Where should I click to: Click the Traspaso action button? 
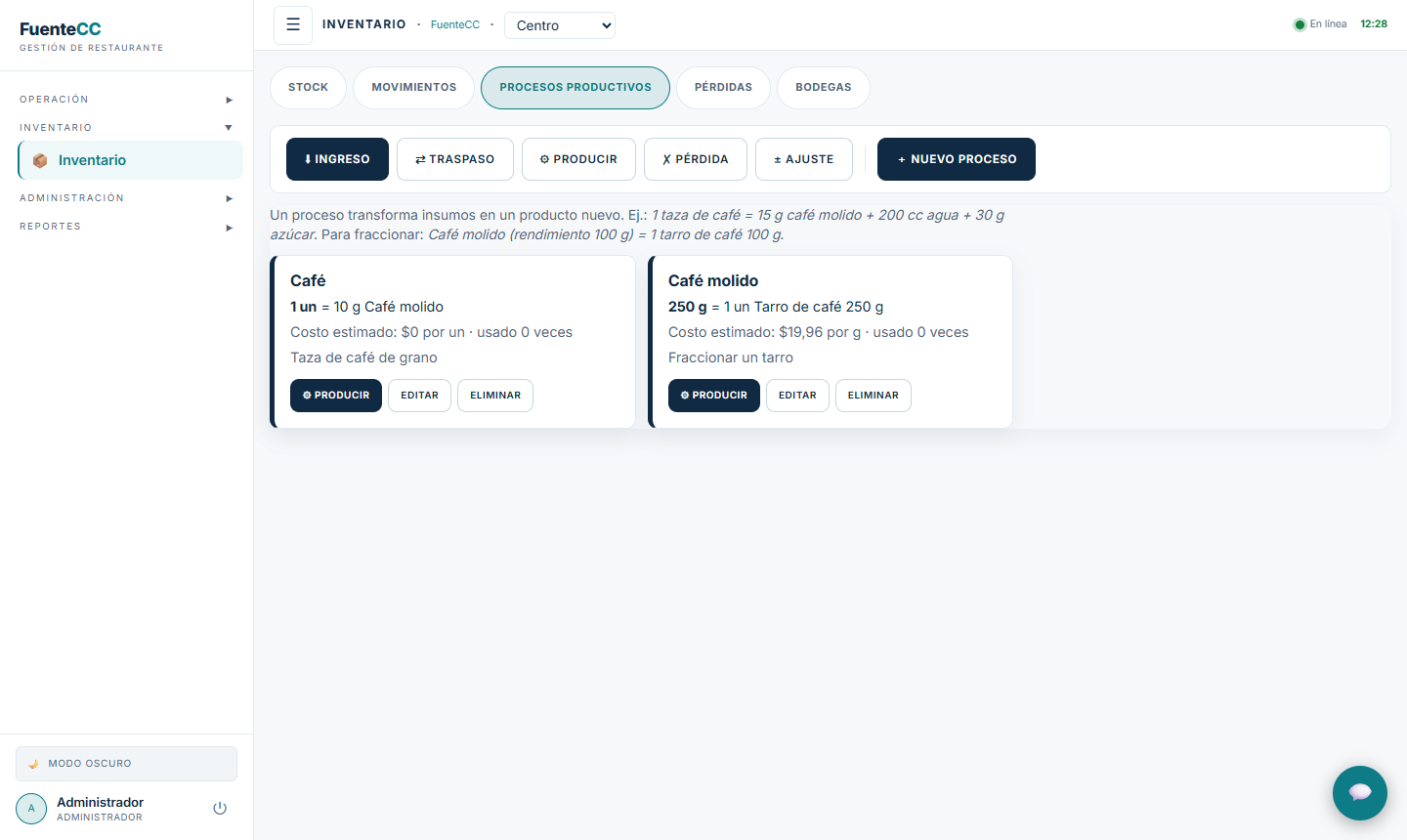click(455, 159)
